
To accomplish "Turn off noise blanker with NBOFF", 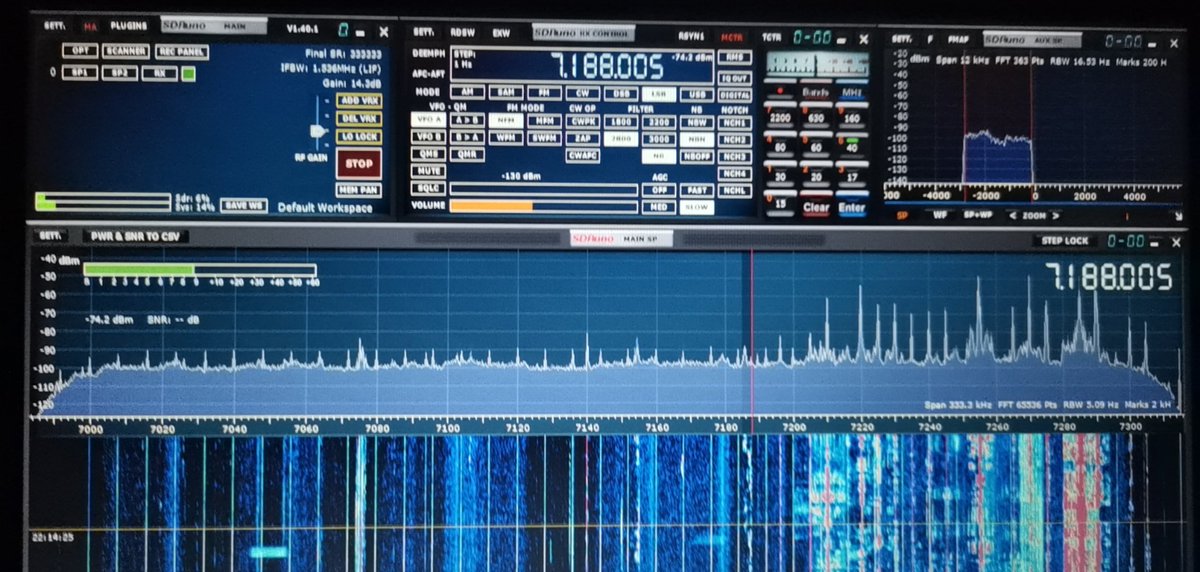I will coord(697,156).
